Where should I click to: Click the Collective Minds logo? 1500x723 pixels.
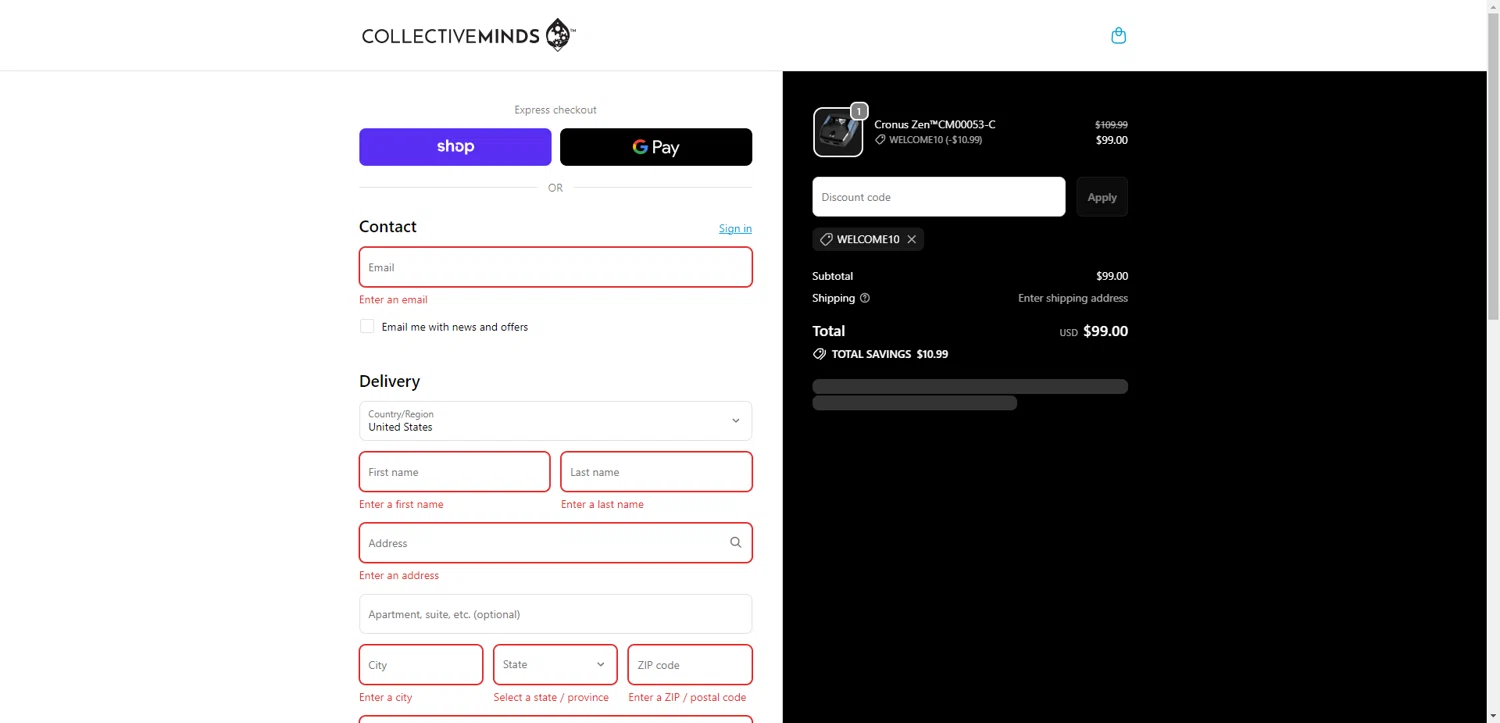pos(468,36)
